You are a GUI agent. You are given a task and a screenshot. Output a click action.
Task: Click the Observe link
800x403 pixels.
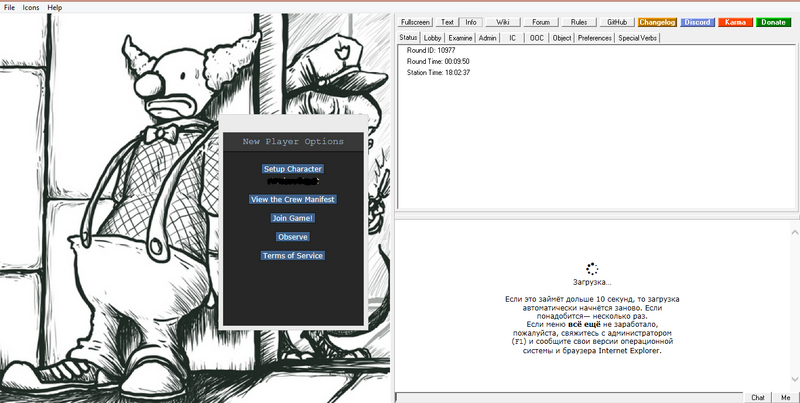(x=293, y=237)
